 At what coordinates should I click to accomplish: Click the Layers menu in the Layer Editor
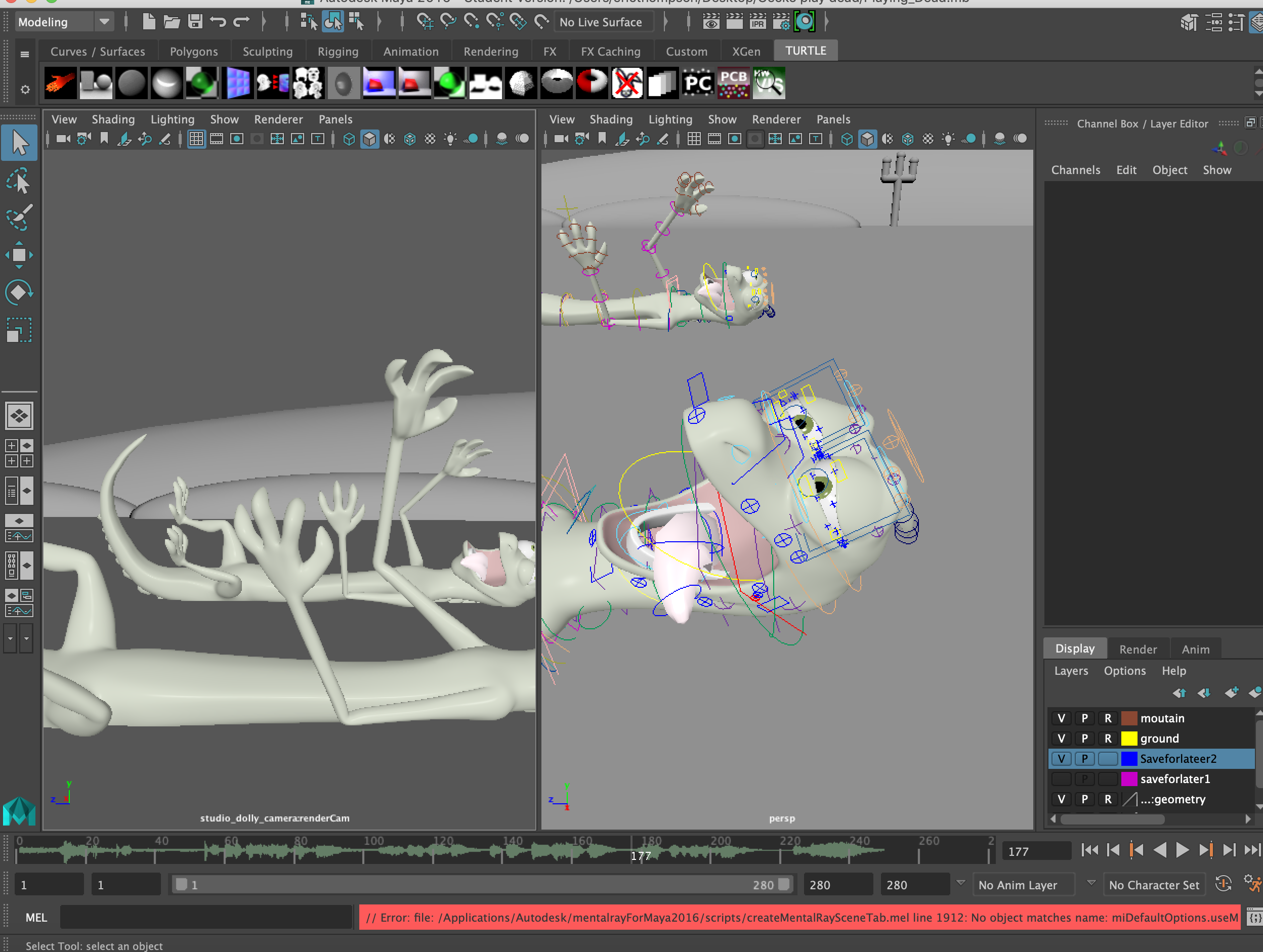[1071, 671]
